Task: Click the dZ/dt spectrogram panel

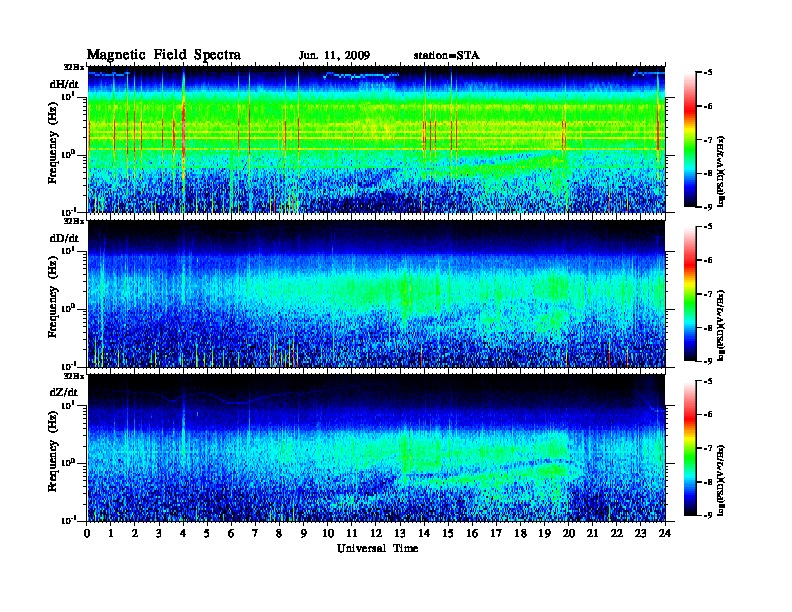Action: 376,448
